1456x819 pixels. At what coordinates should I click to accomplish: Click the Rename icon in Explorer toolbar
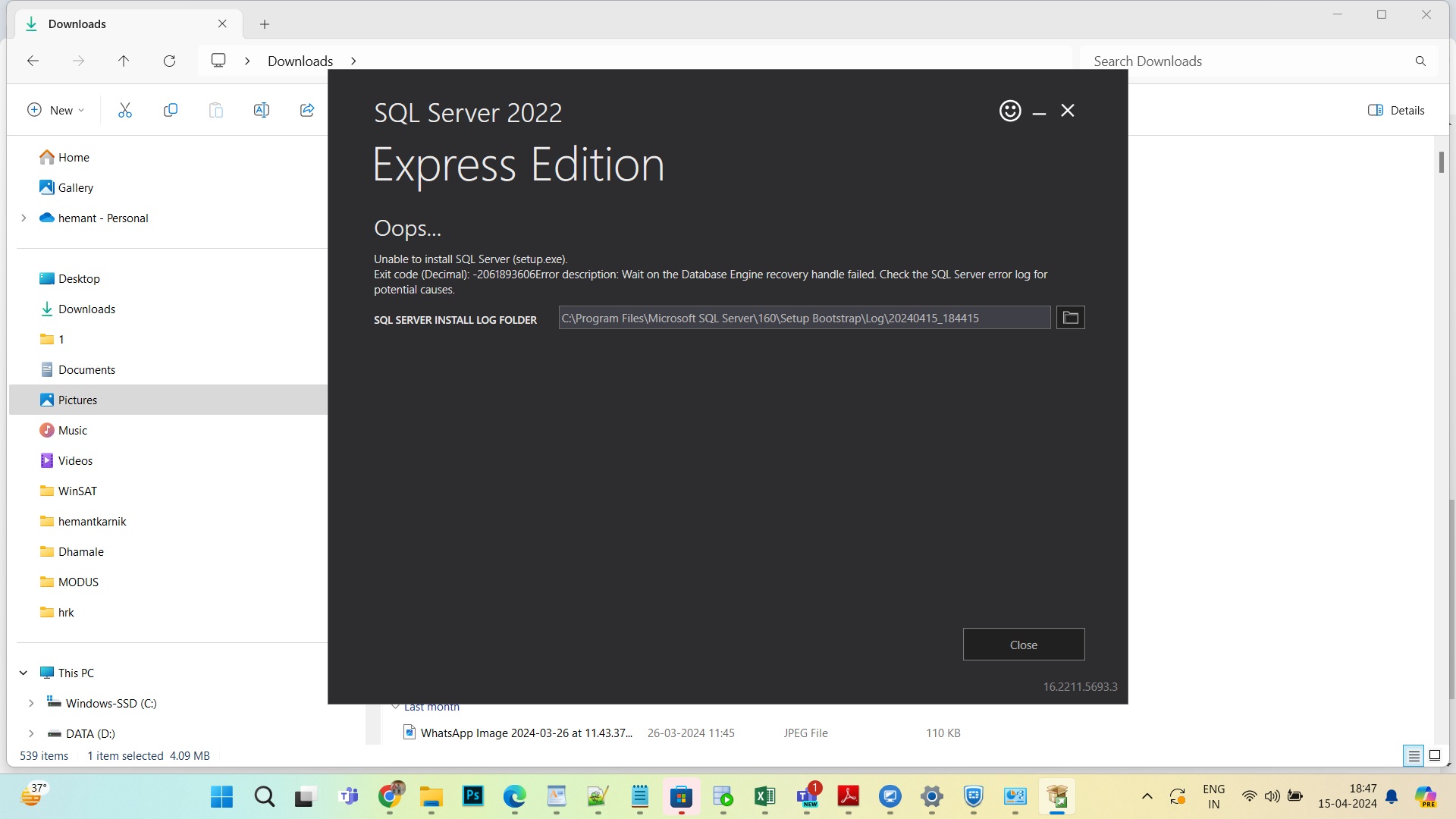click(262, 111)
